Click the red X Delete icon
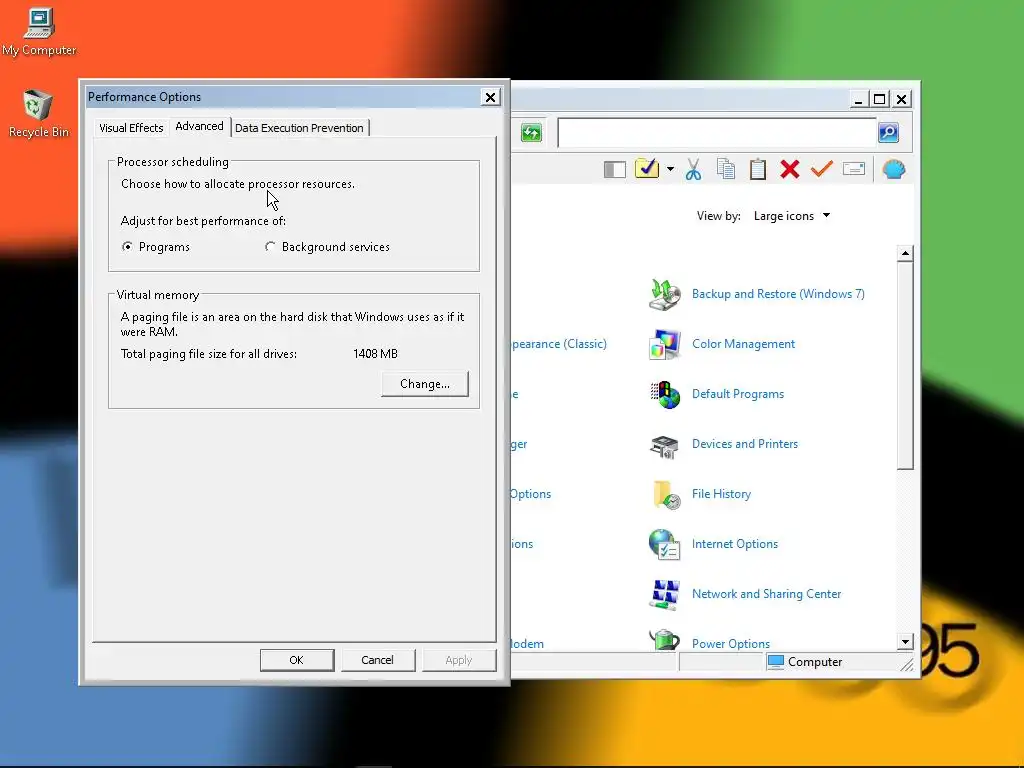The image size is (1024, 768). tap(790, 169)
